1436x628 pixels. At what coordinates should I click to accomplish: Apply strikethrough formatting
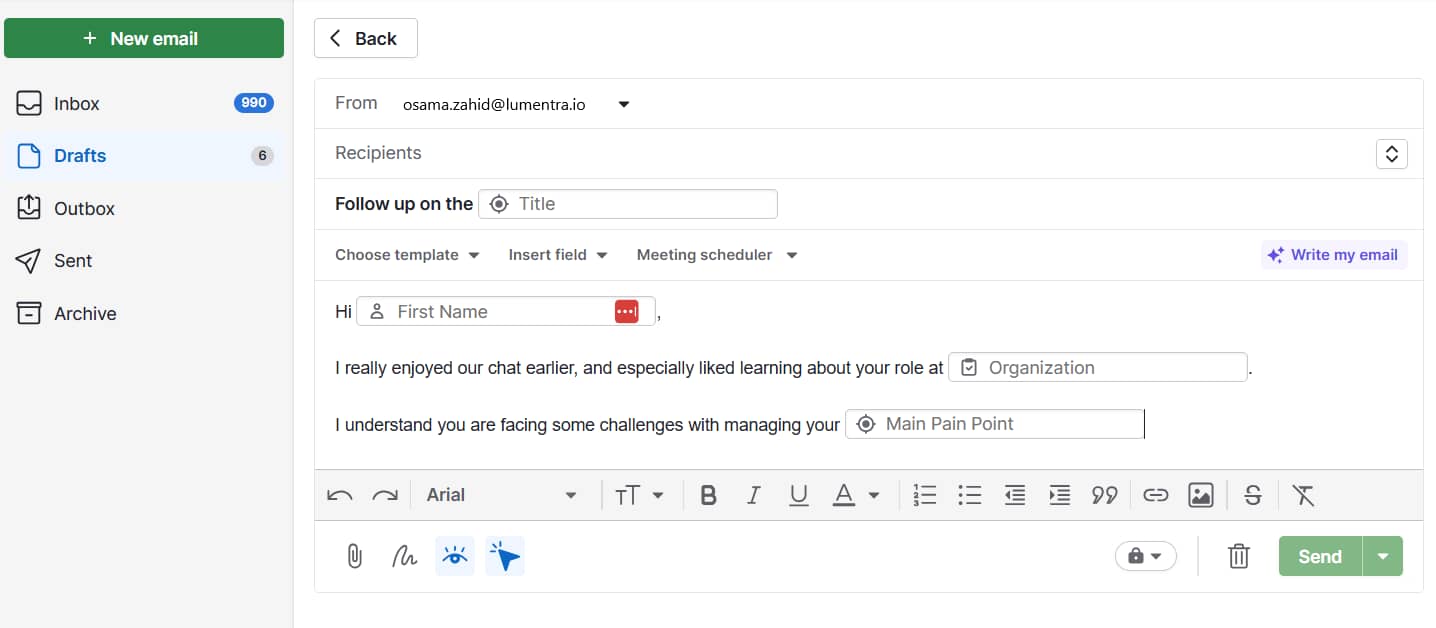[1252, 494]
